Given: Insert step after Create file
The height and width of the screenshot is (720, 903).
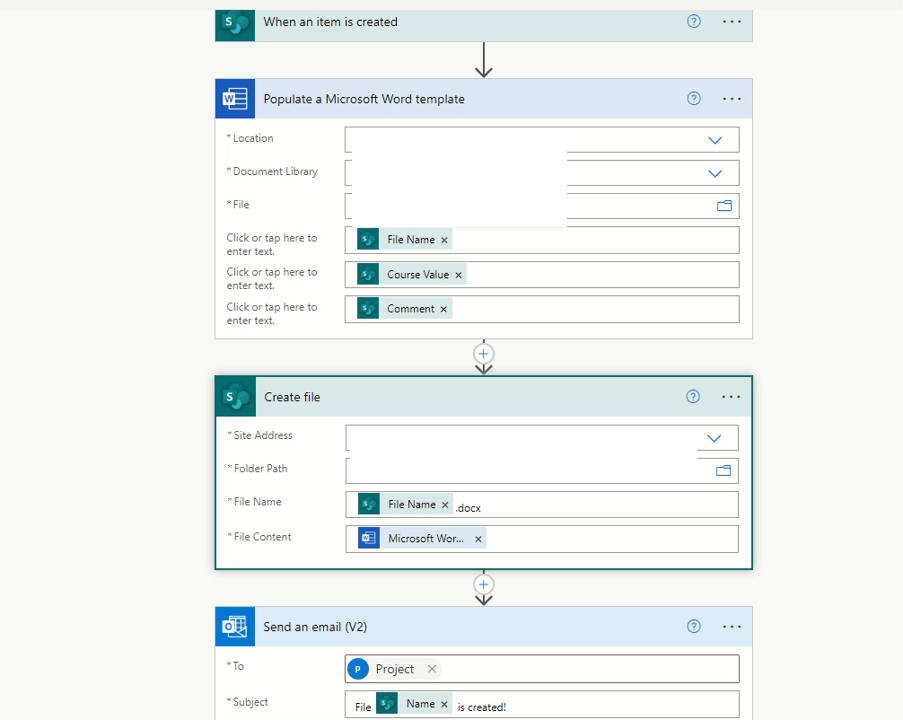Looking at the screenshot, I should (484, 585).
